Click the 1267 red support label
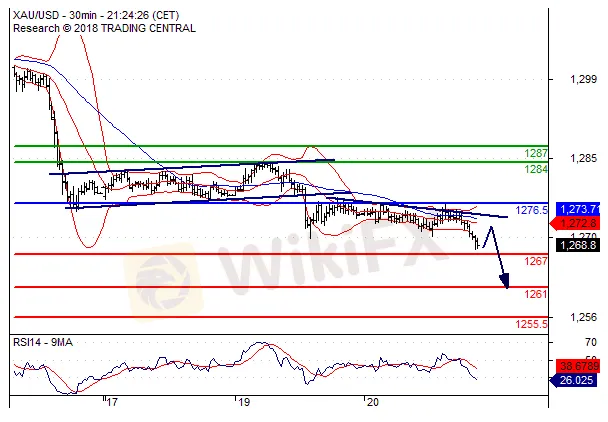The width and height of the screenshot is (608, 422). [536, 261]
